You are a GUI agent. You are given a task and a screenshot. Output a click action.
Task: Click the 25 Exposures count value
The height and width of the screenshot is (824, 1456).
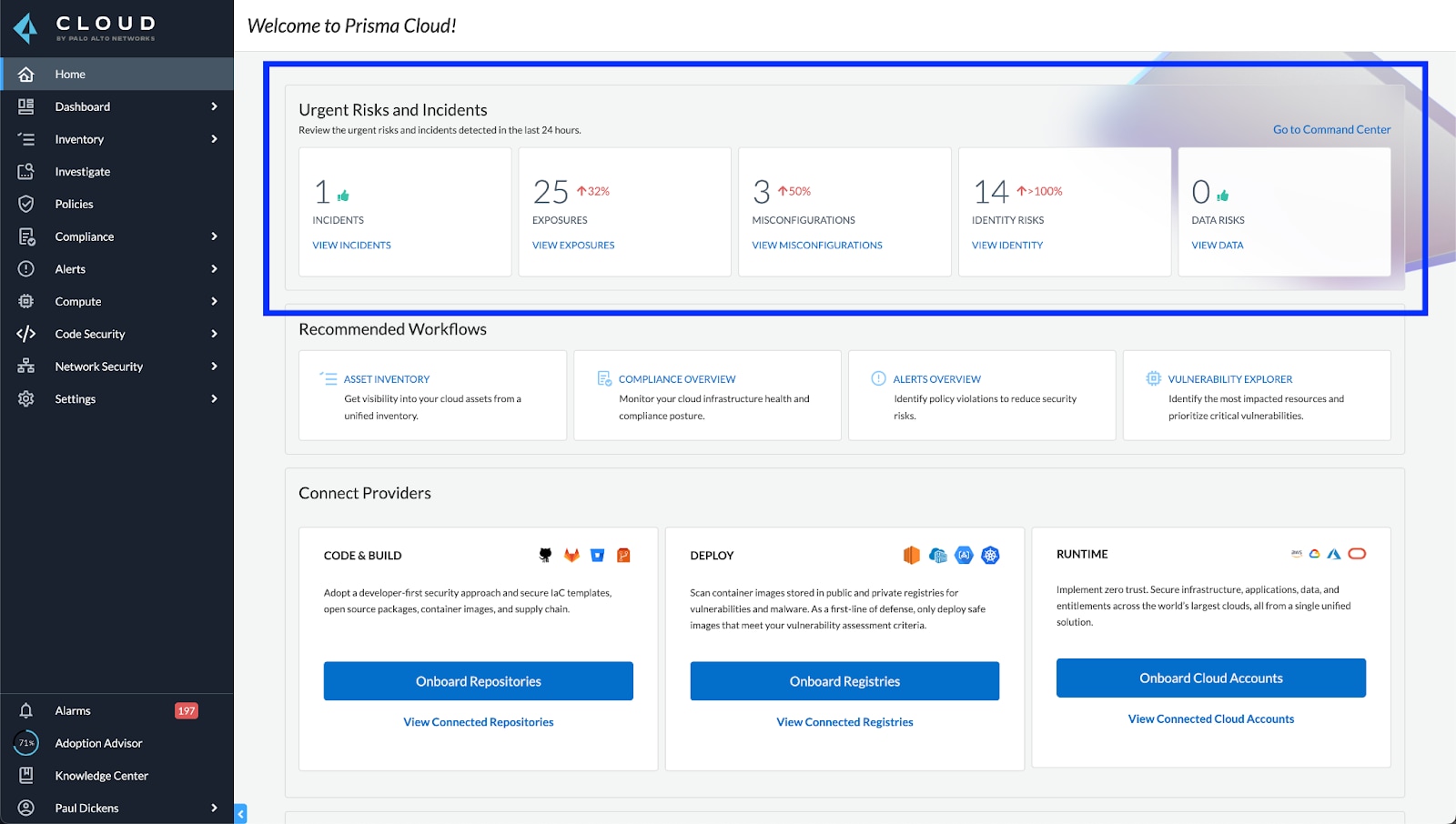[551, 192]
